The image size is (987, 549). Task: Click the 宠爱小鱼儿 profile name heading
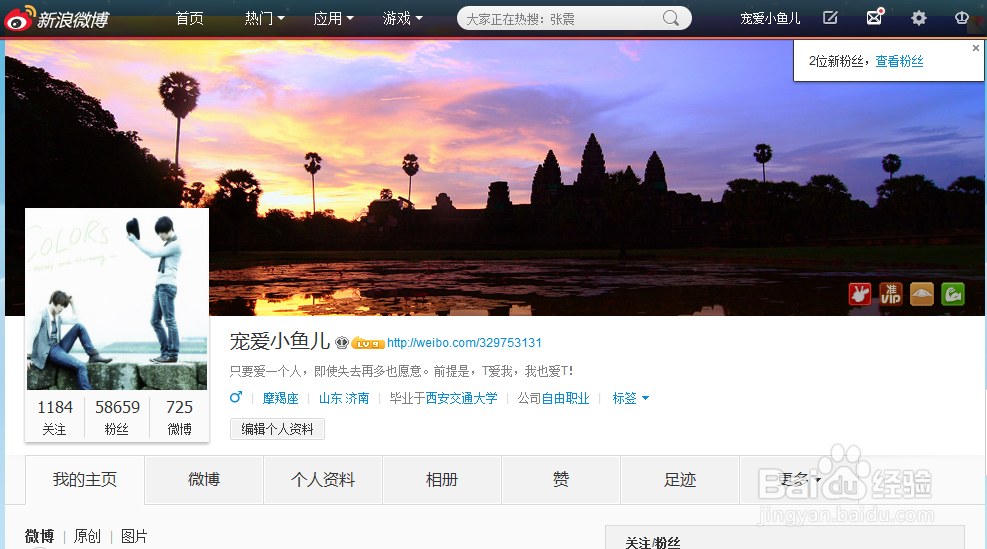click(x=280, y=341)
